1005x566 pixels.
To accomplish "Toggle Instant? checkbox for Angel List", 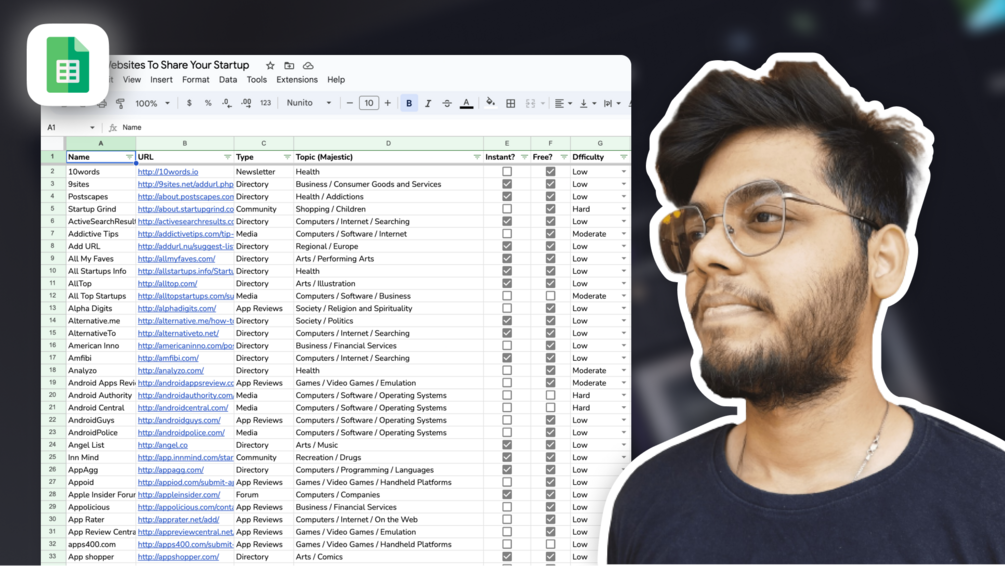I will click(x=507, y=445).
